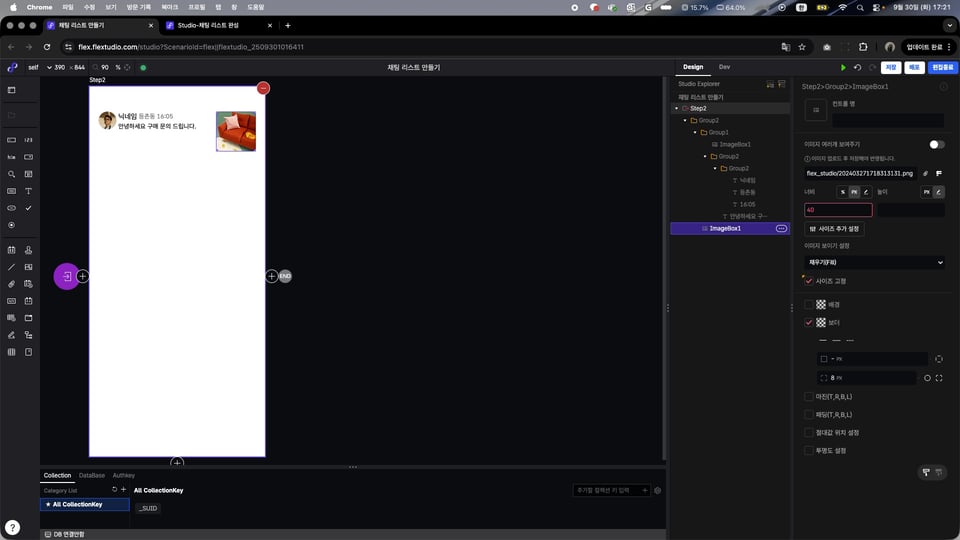Switch to the Dev tab
Viewport: 960px width, 540px height.
724,67
